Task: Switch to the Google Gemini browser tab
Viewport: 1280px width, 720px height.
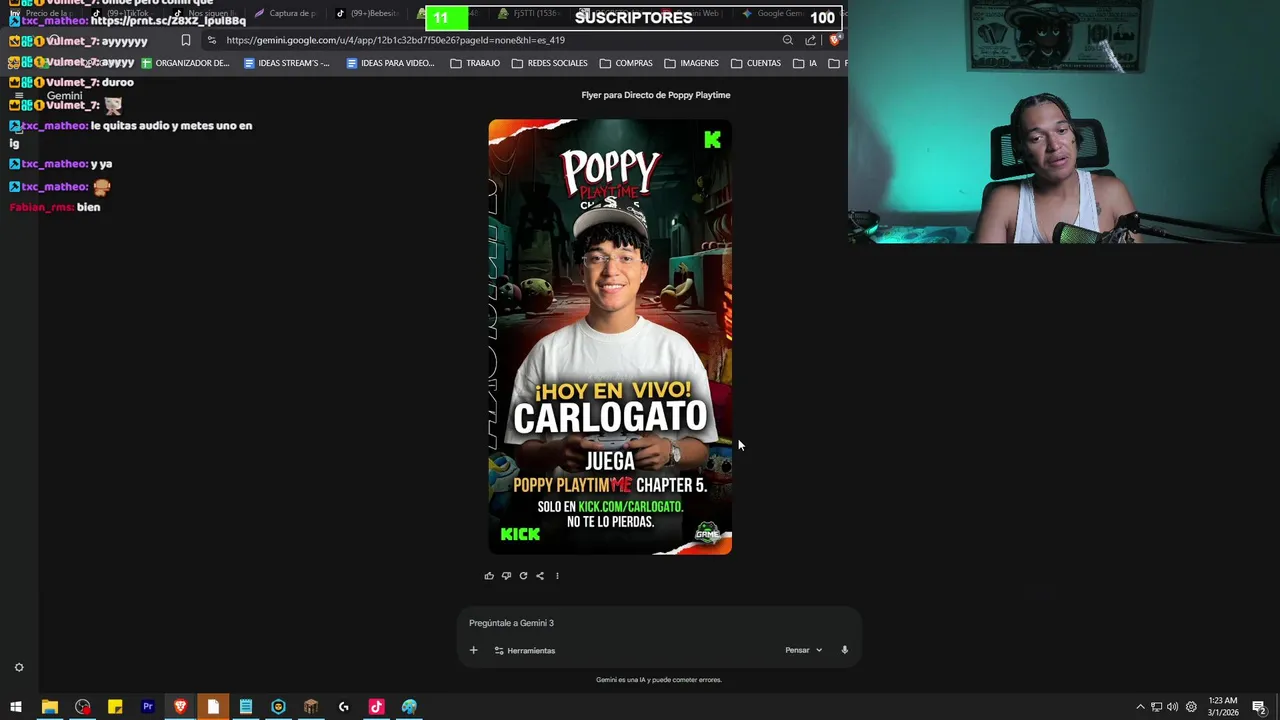Action: coord(775,13)
